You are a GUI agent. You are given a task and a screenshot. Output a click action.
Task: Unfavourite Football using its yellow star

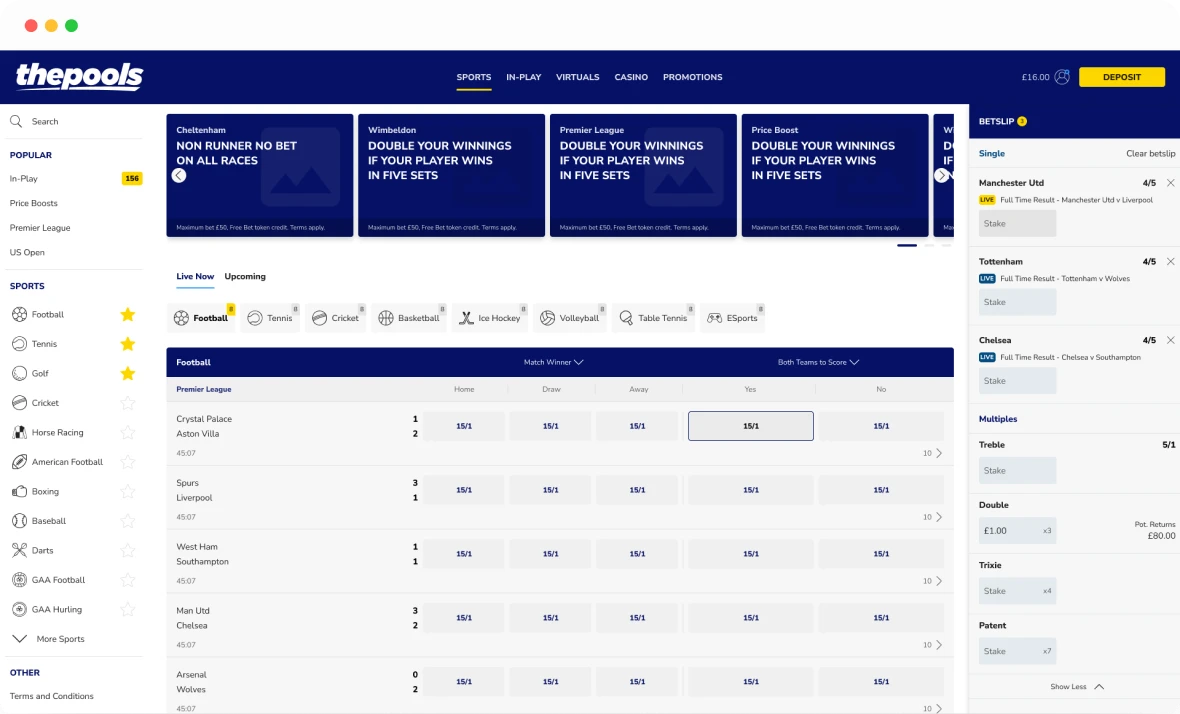tap(128, 314)
